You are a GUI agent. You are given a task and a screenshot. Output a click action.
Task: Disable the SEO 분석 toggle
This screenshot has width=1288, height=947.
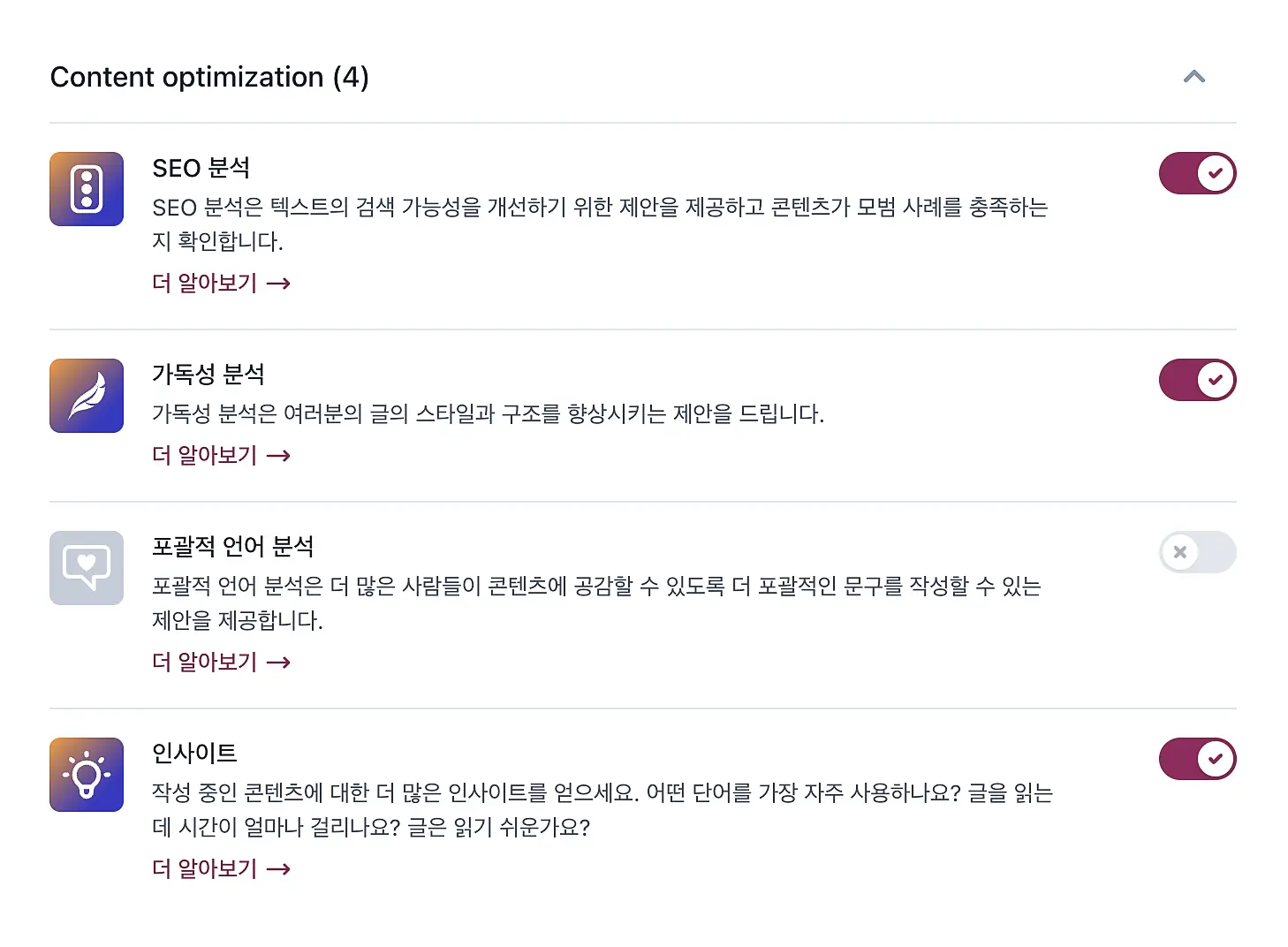1197,173
